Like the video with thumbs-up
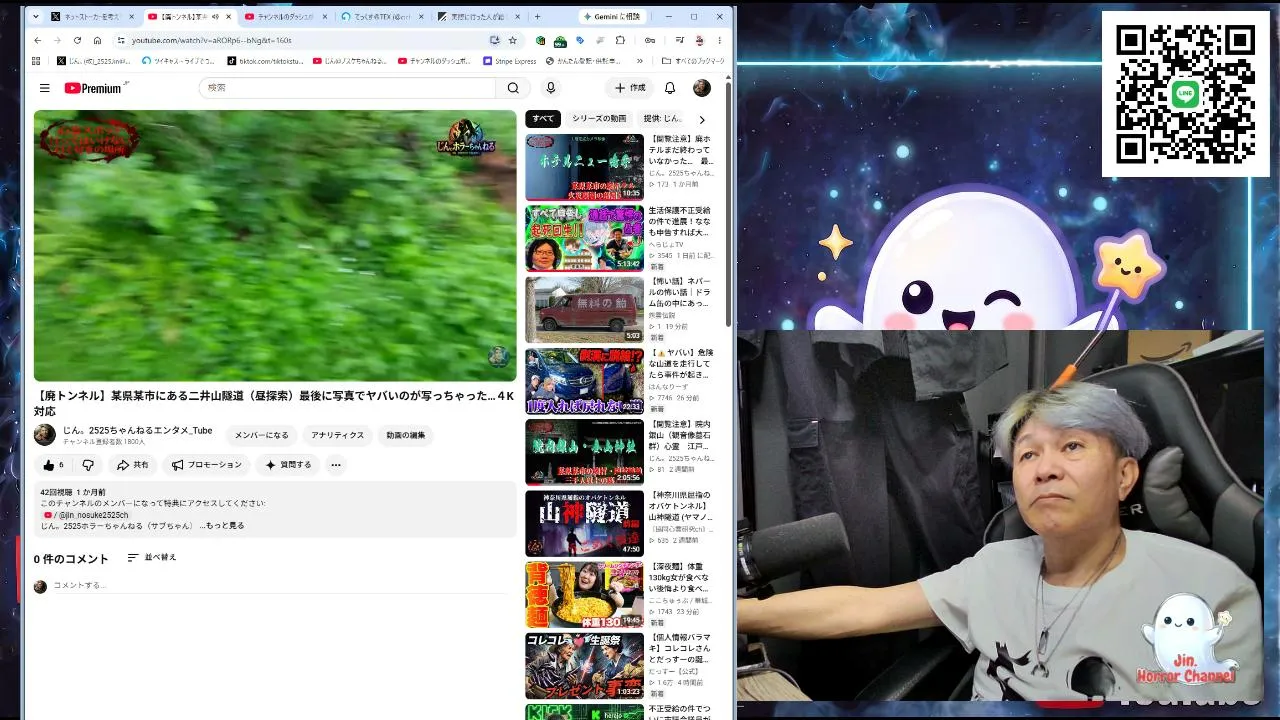The height and width of the screenshot is (720, 1280). click(x=54, y=465)
